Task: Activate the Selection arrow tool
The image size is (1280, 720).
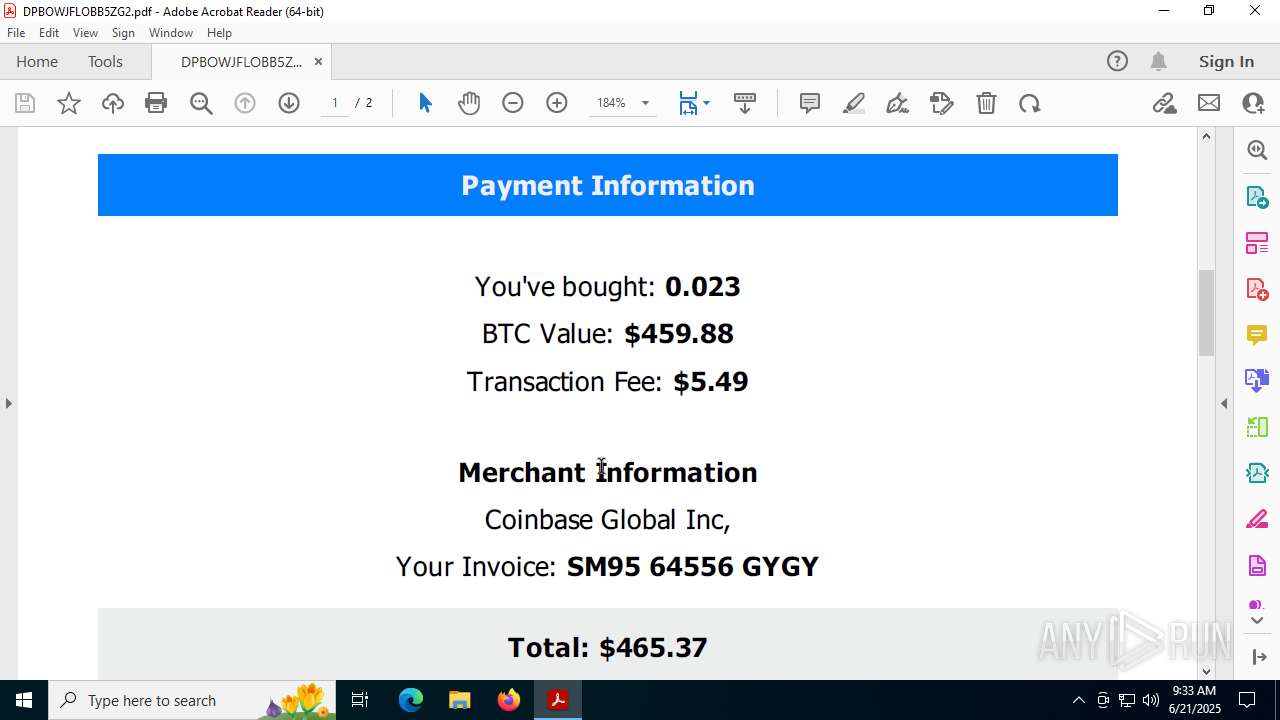Action: [x=425, y=103]
